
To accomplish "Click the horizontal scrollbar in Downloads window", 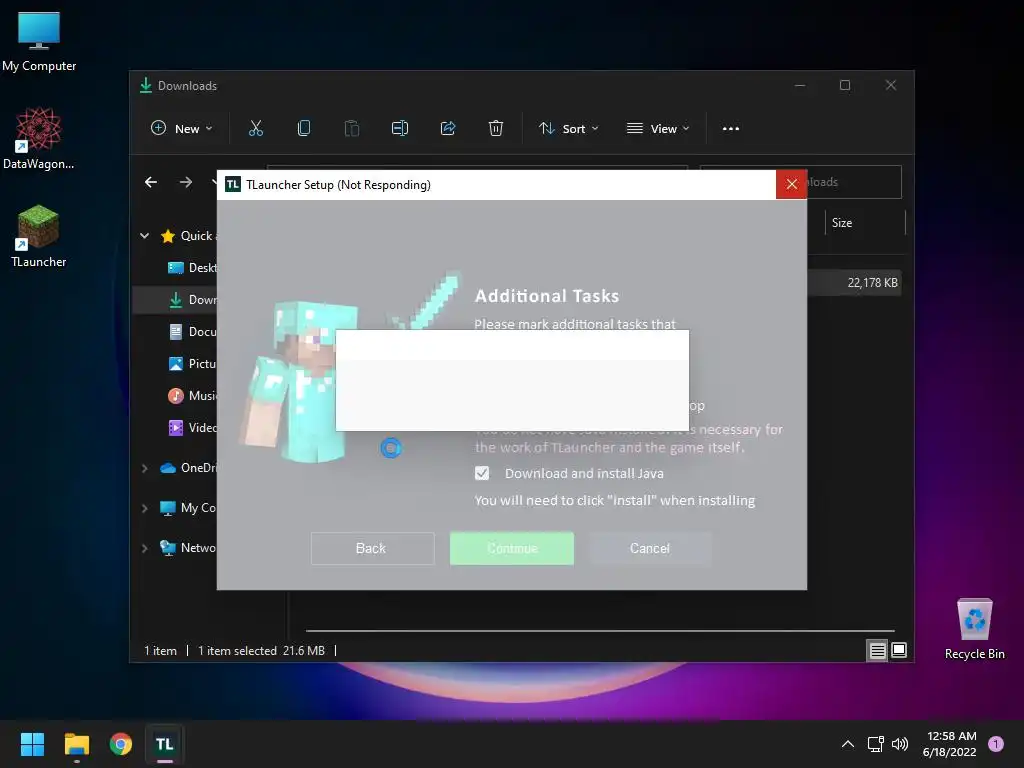I will [600, 631].
